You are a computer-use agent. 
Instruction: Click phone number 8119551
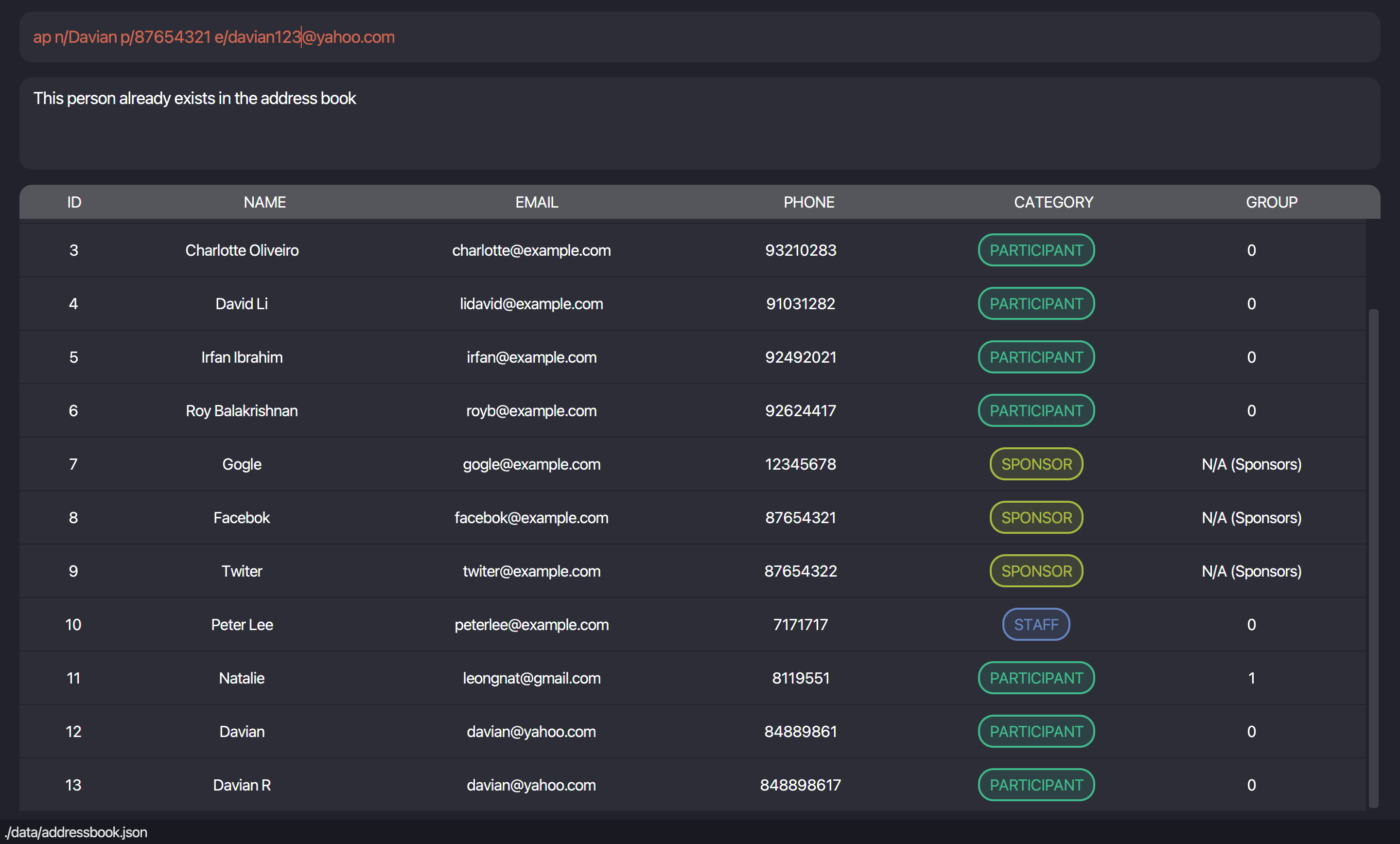coord(801,677)
